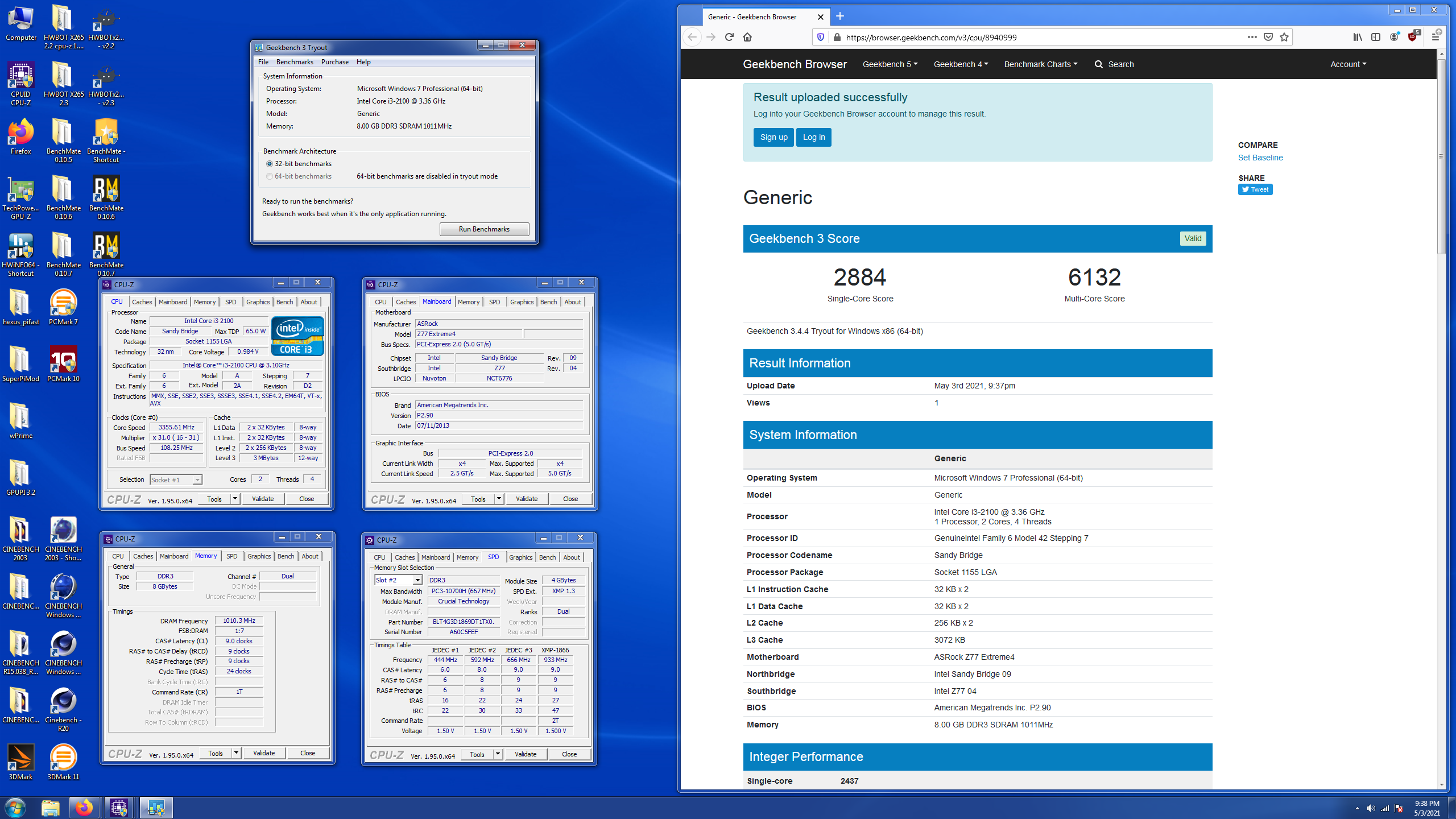Launch HWiNFO64 Shortcut on desktop
The image size is (1456, 819).
pyautogui.click(x=21, y=255)
